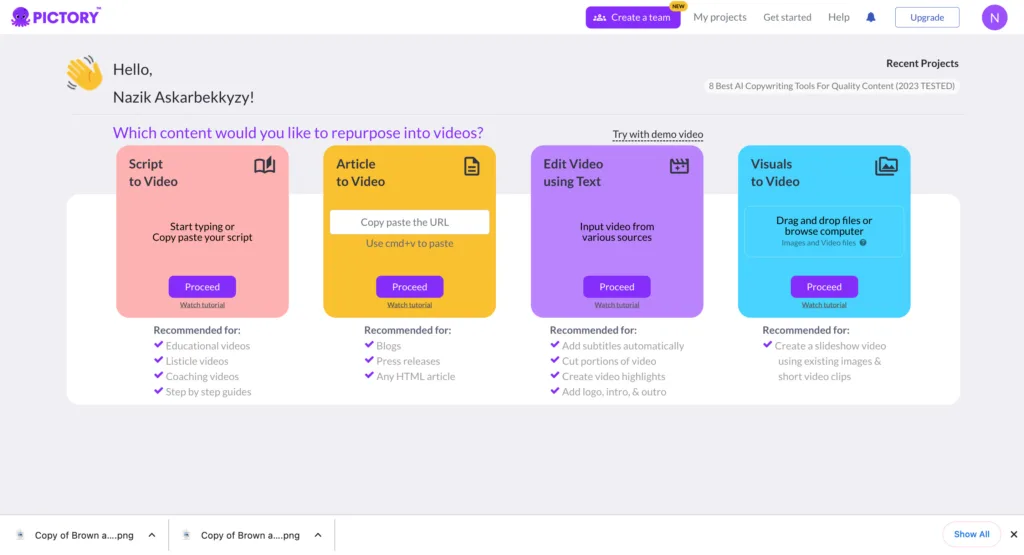Click the Article to Video document icon

[472, 166]
